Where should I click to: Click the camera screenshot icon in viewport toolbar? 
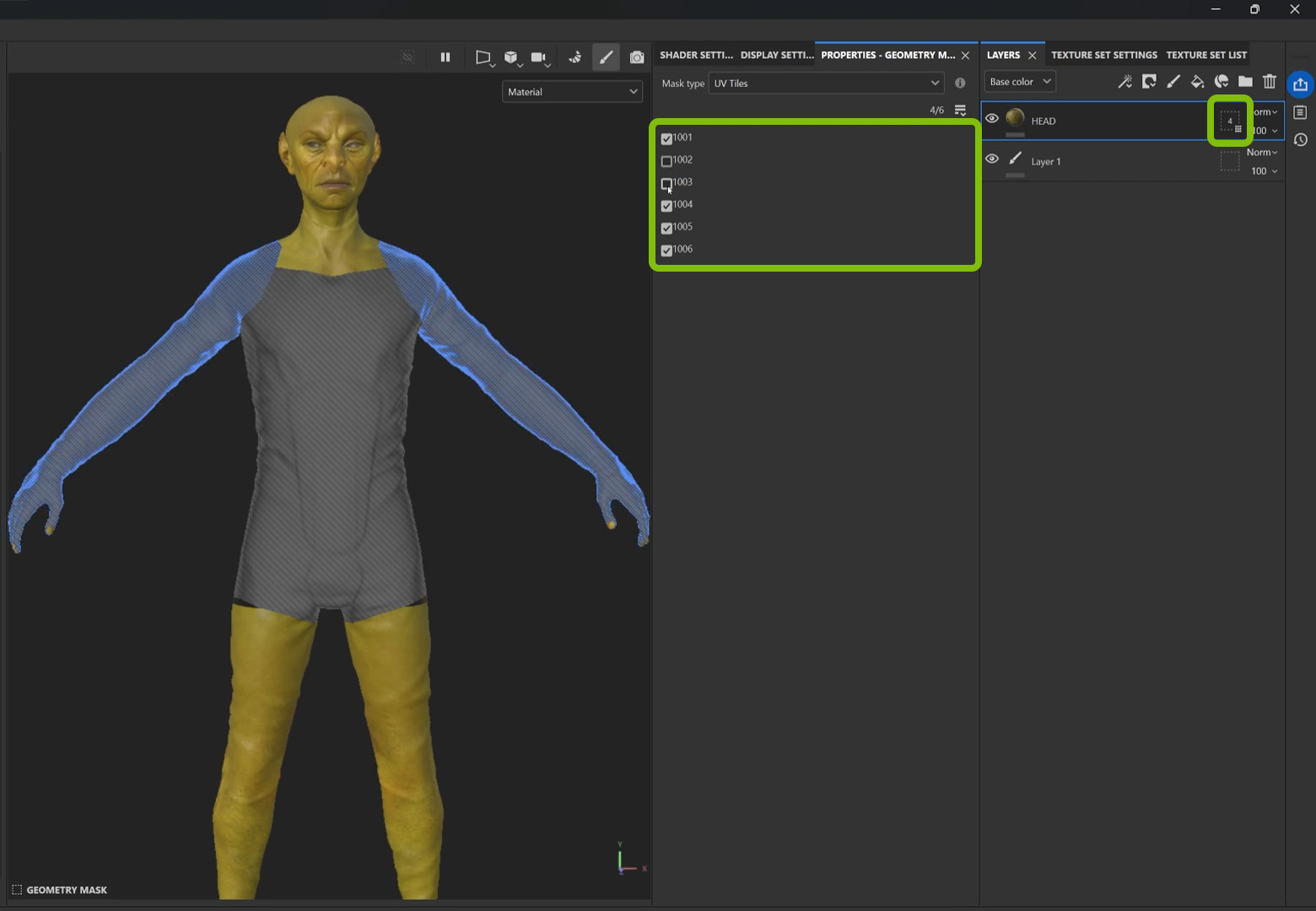[637, 57]
